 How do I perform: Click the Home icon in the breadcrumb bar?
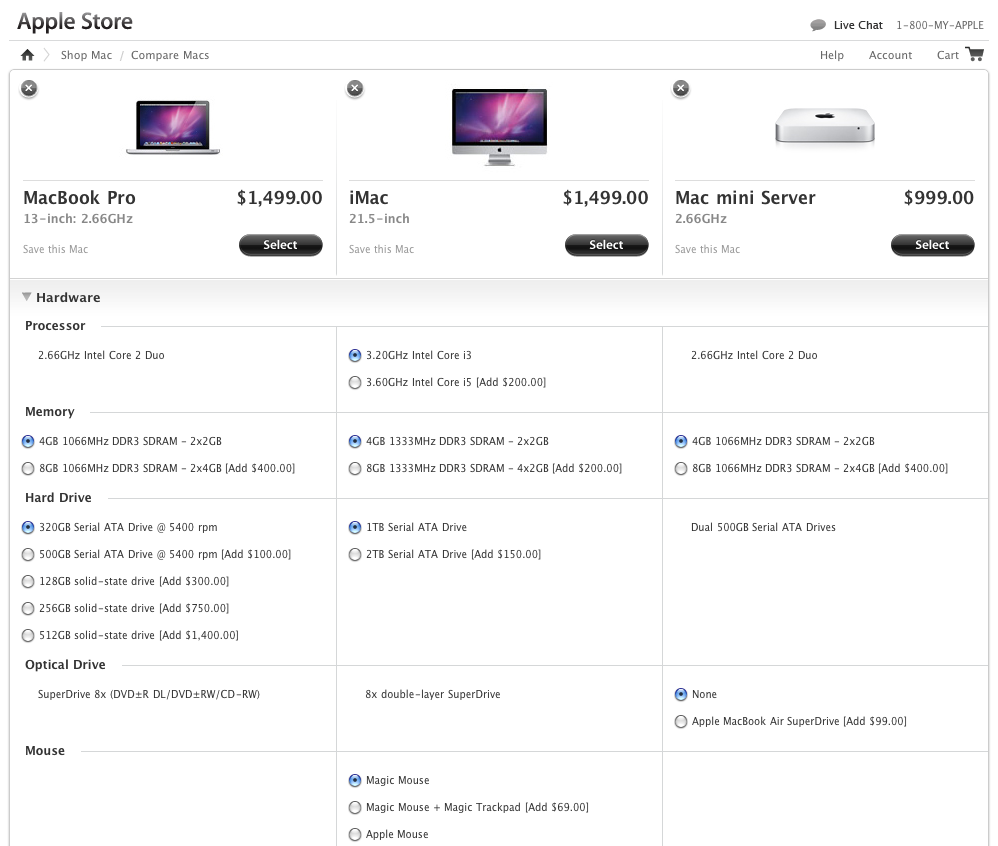tap(27, 55)
